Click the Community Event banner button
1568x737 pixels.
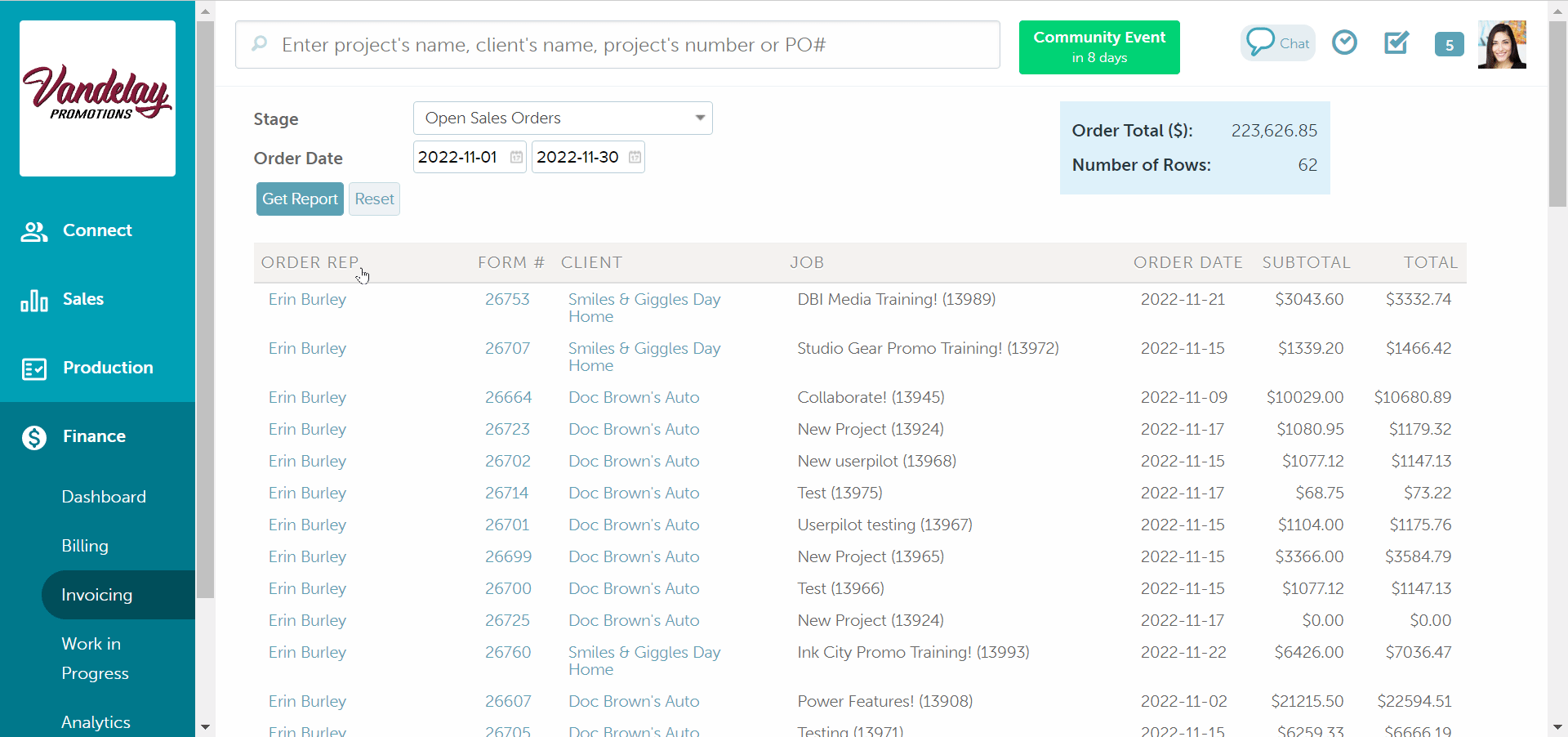click(x=1098, y=47)
